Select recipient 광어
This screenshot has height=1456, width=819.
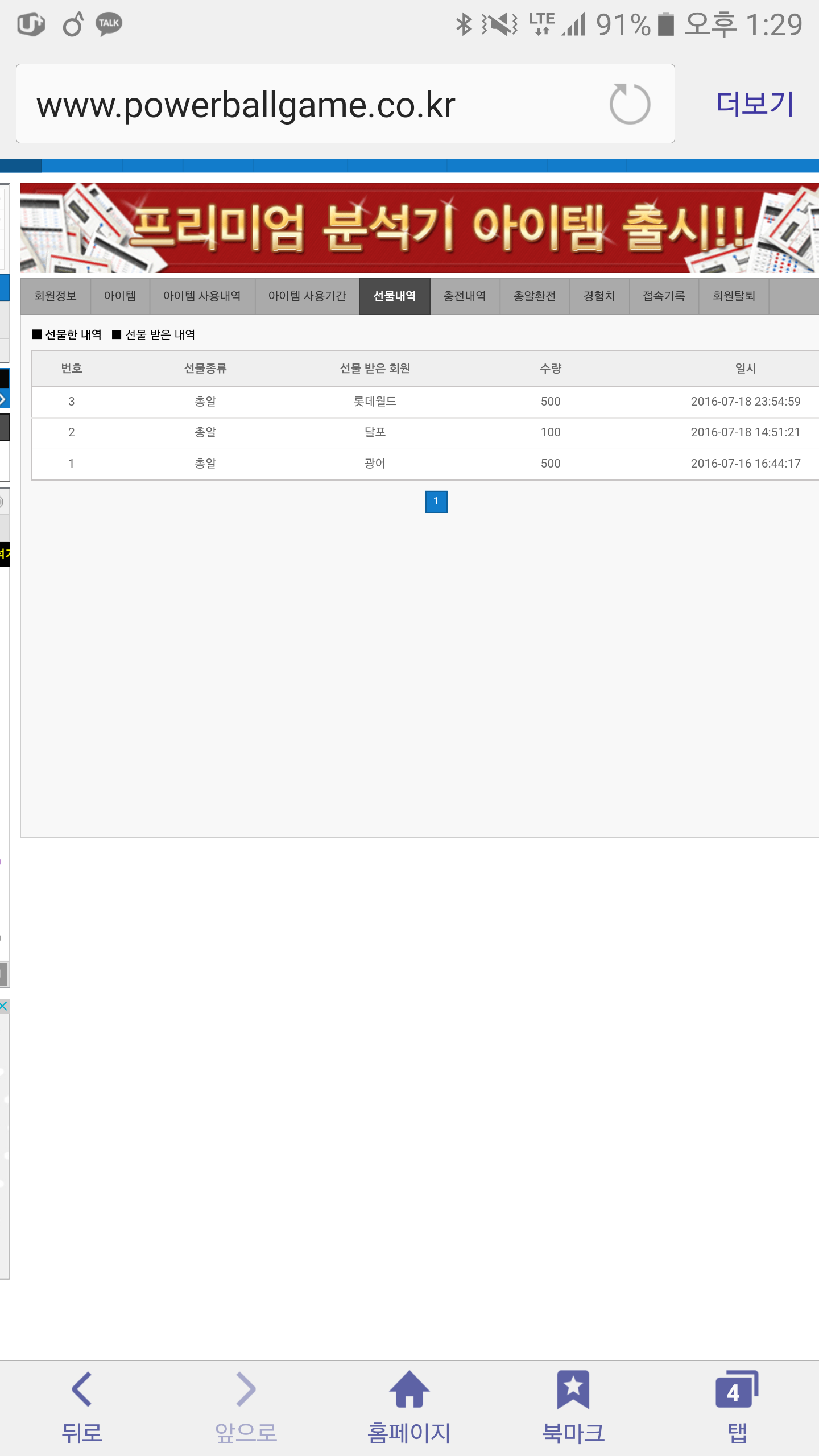(x=375, y=464)
